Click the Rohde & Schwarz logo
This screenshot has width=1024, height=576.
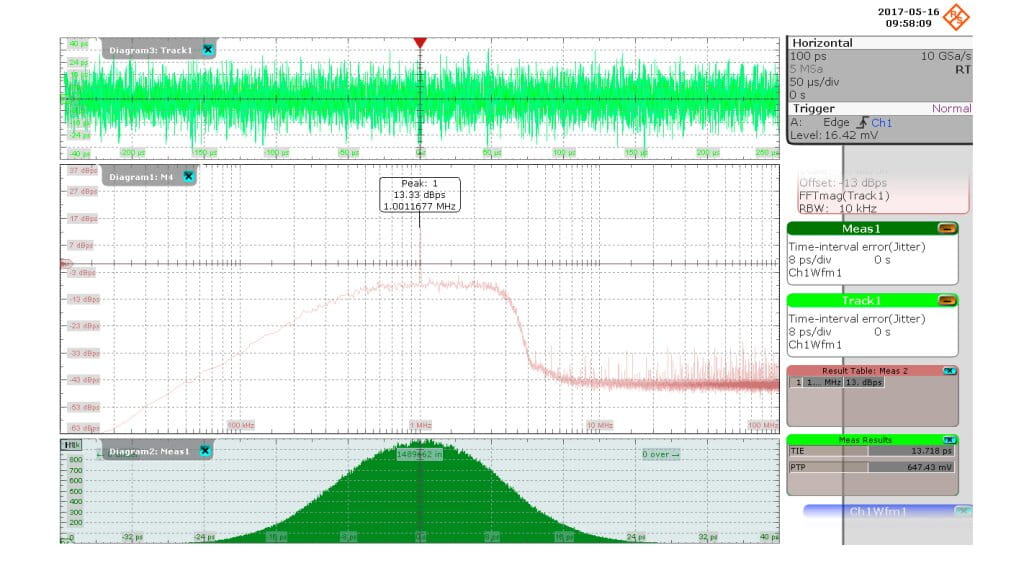pyautogui.click(x=956, y=17)
